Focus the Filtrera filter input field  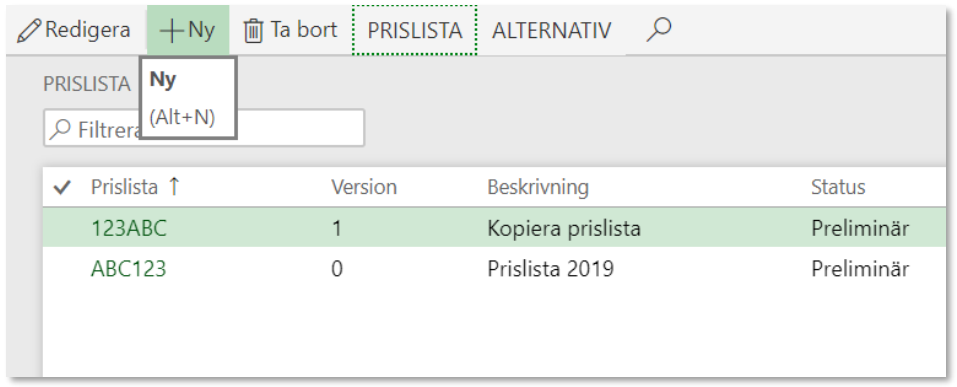click(x=204, y=128)
